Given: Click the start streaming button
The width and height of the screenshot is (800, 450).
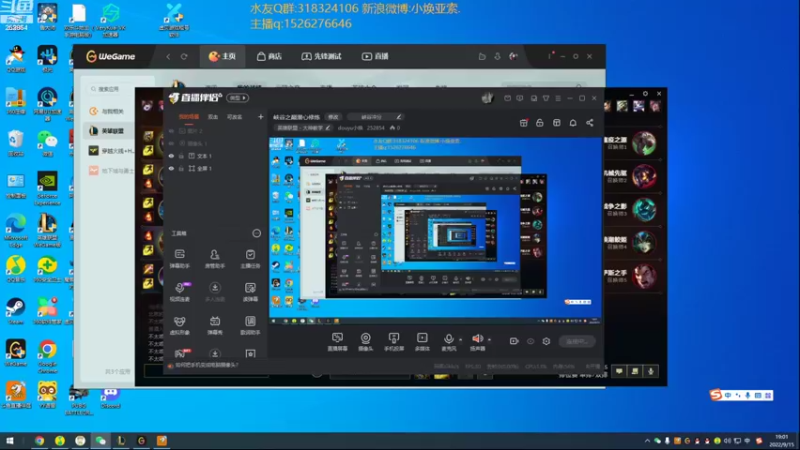Looking at the screenshot, I should pos(577,341).
